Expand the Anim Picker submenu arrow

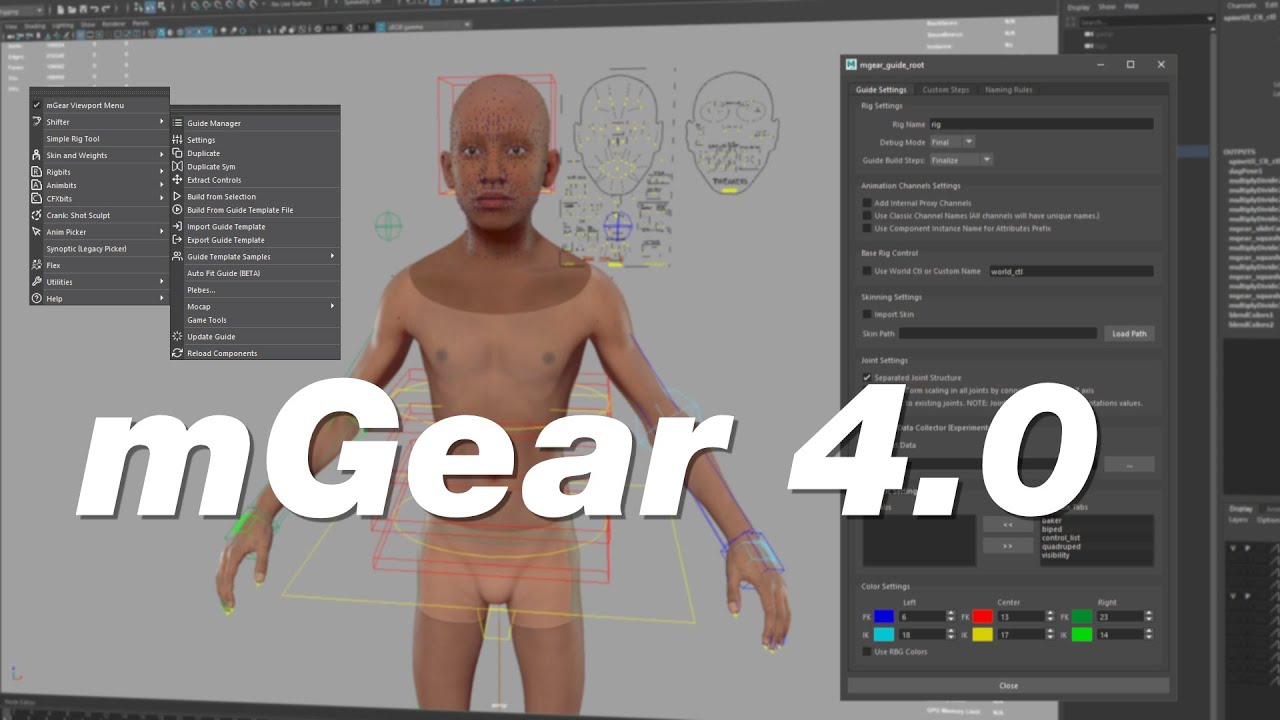point(162,232)
